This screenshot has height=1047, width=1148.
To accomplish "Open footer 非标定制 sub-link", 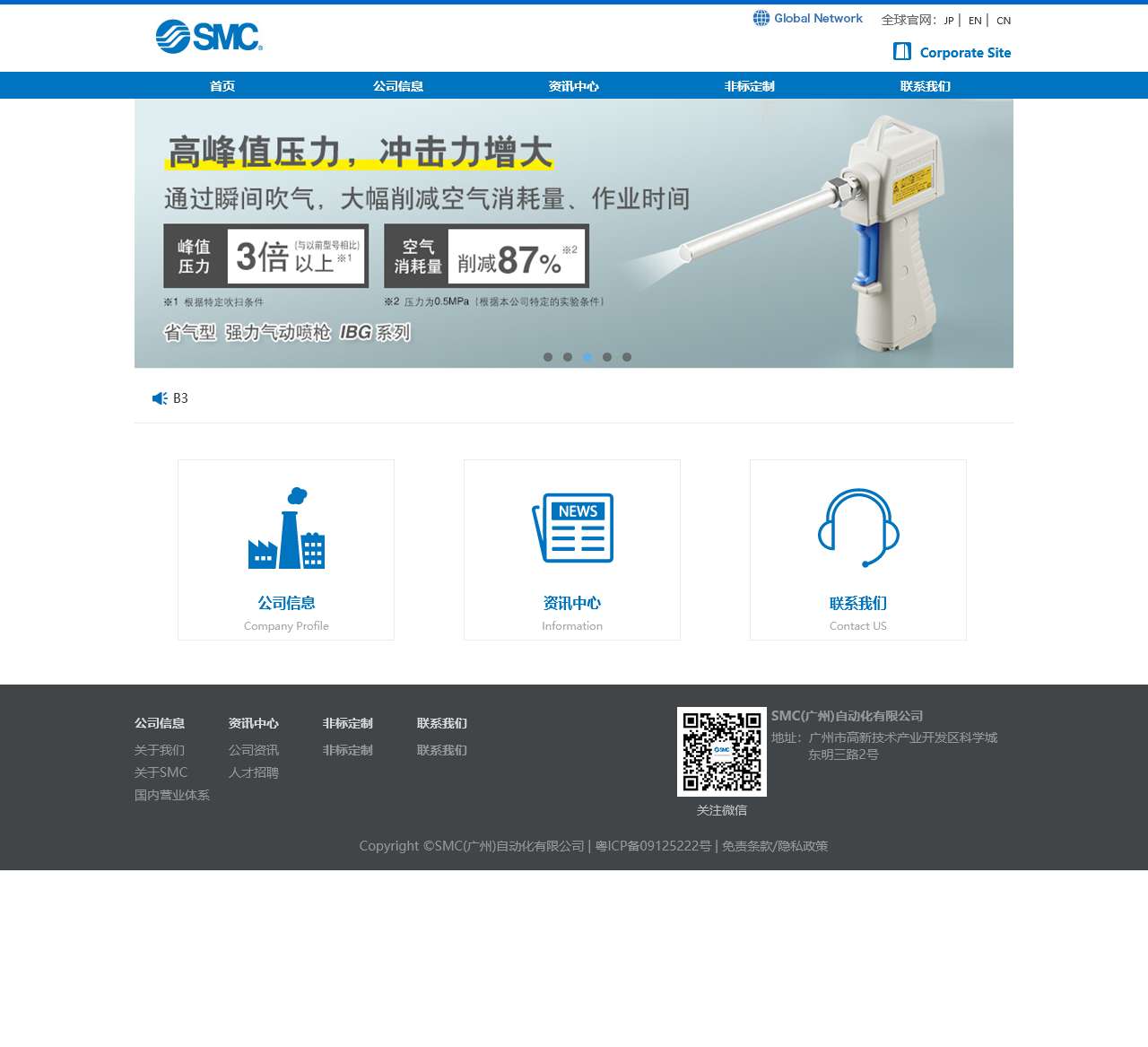I will [348, 750].
